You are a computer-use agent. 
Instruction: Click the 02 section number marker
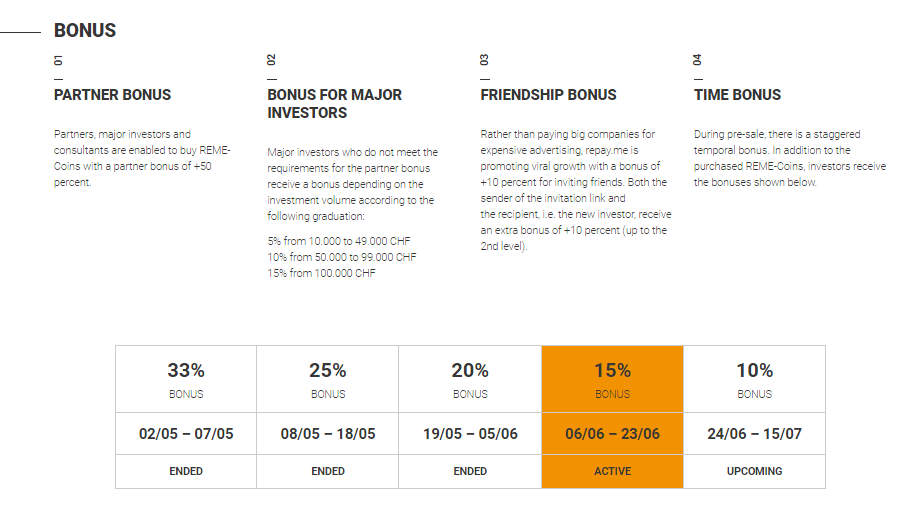(x=271, y=60)
